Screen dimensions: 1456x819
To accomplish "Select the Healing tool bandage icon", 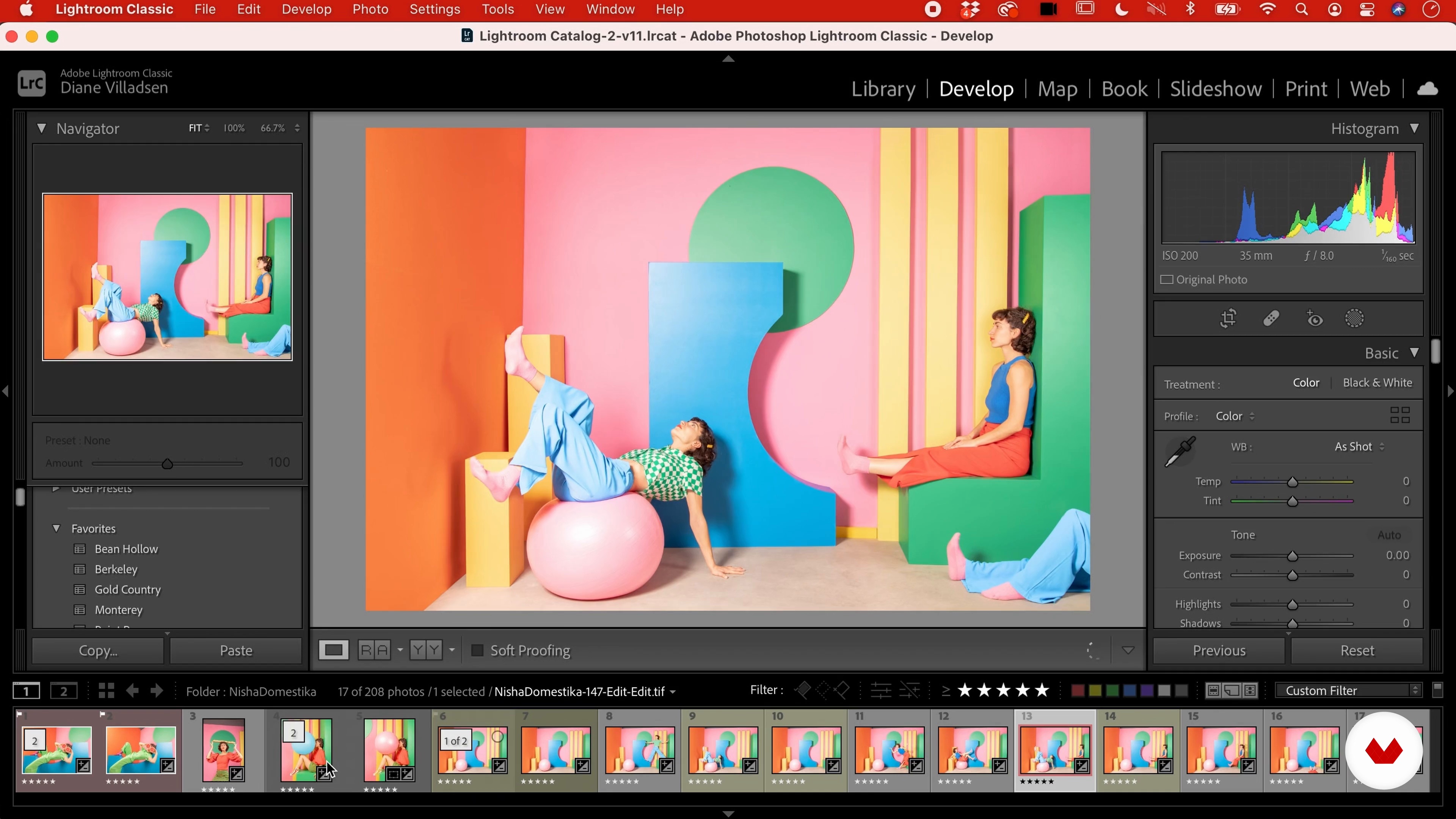I will [1271, 319].
